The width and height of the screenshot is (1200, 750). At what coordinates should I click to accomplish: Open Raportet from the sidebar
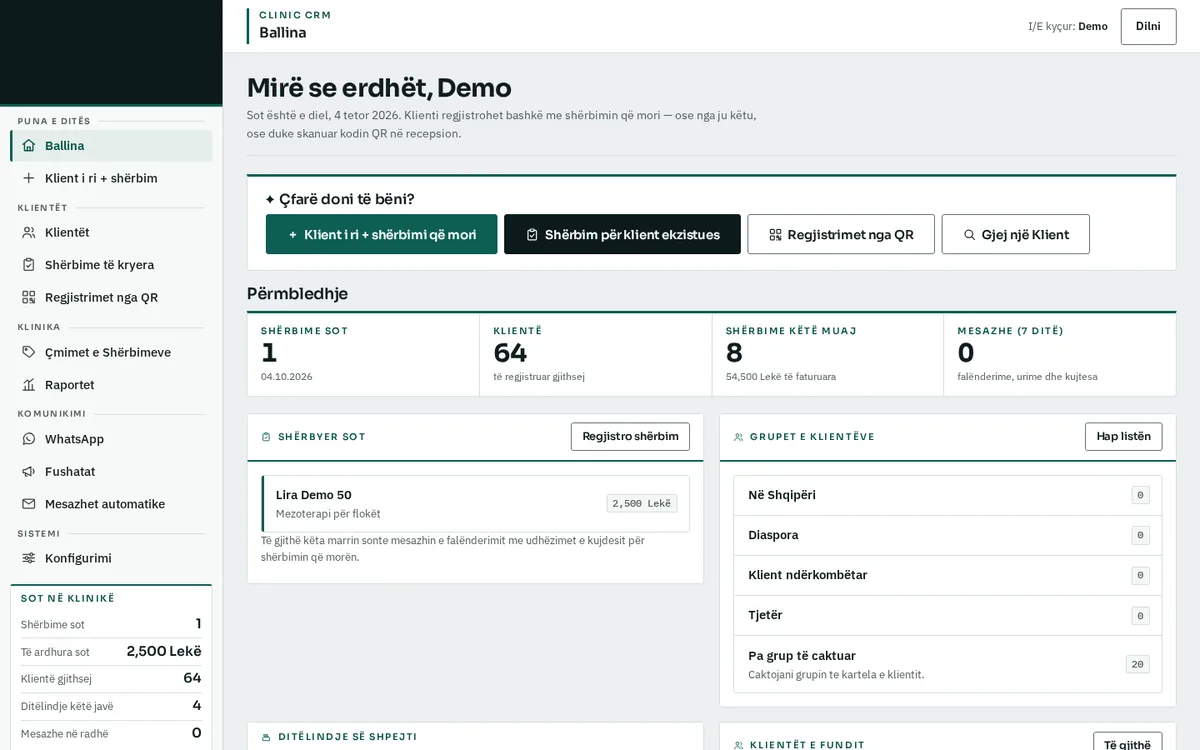click(x=111, y=385)
